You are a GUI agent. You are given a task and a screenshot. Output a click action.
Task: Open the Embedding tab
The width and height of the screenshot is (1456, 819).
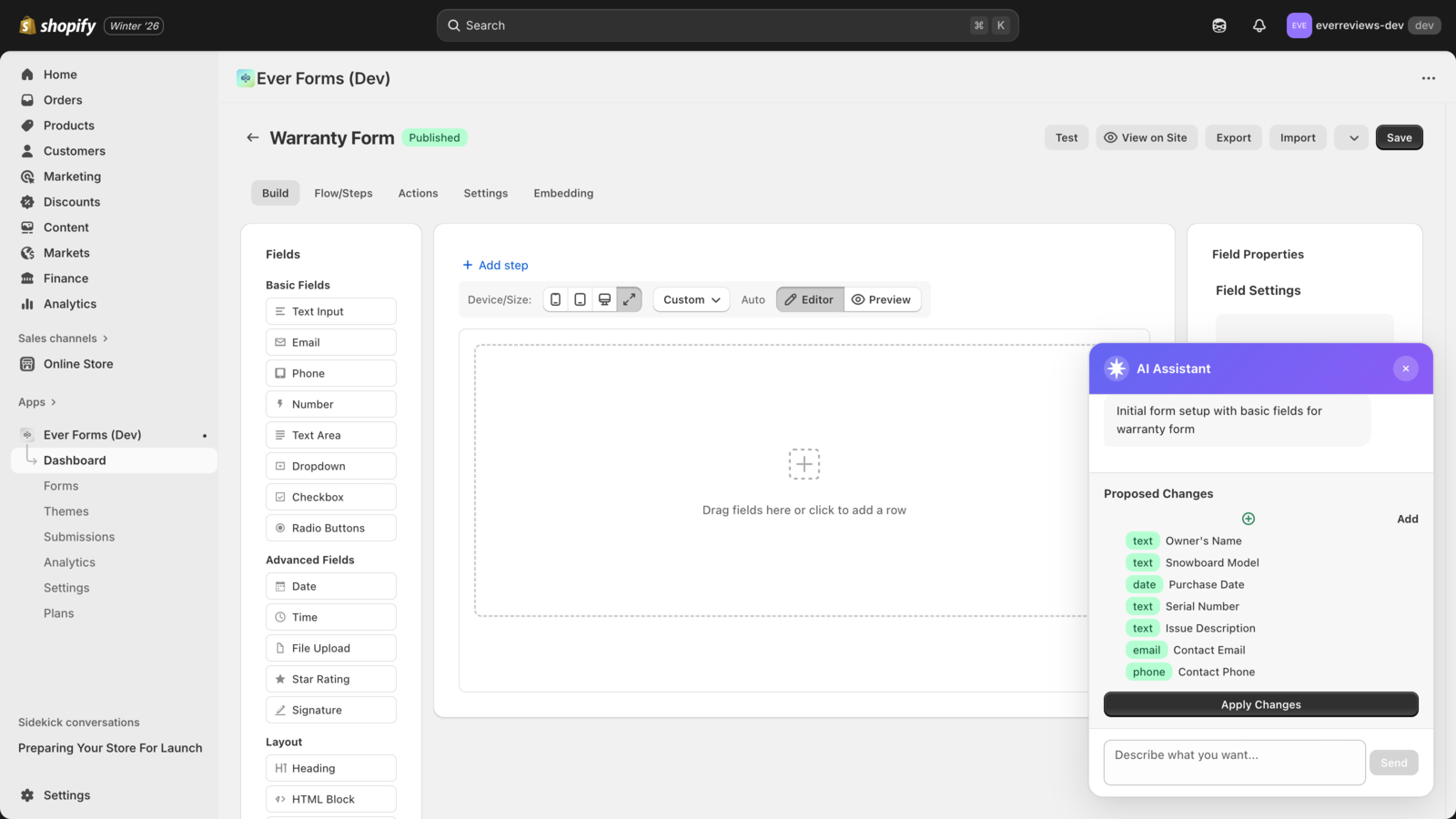coord(562,193)
